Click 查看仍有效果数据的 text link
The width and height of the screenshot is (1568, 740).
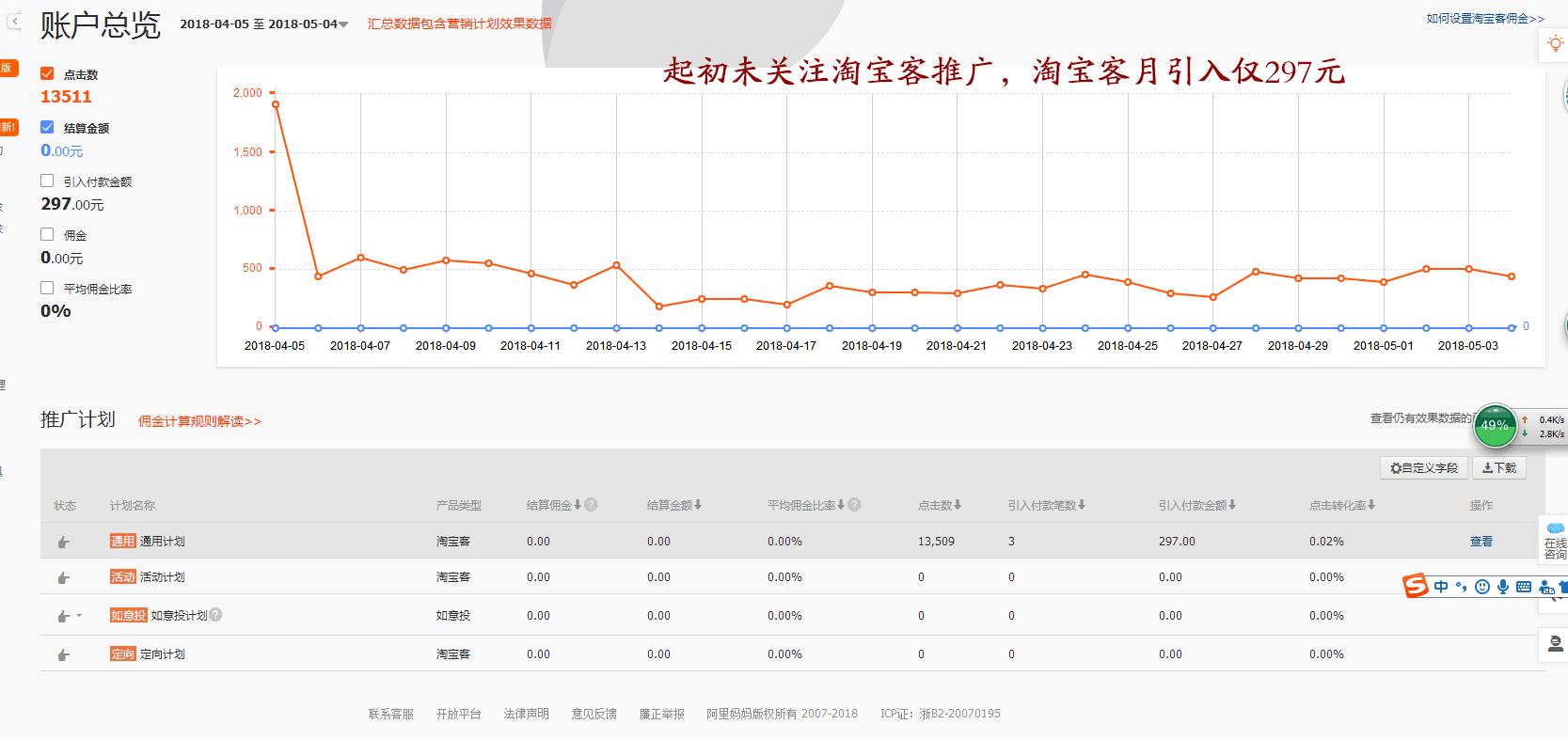click(1420, 418)
